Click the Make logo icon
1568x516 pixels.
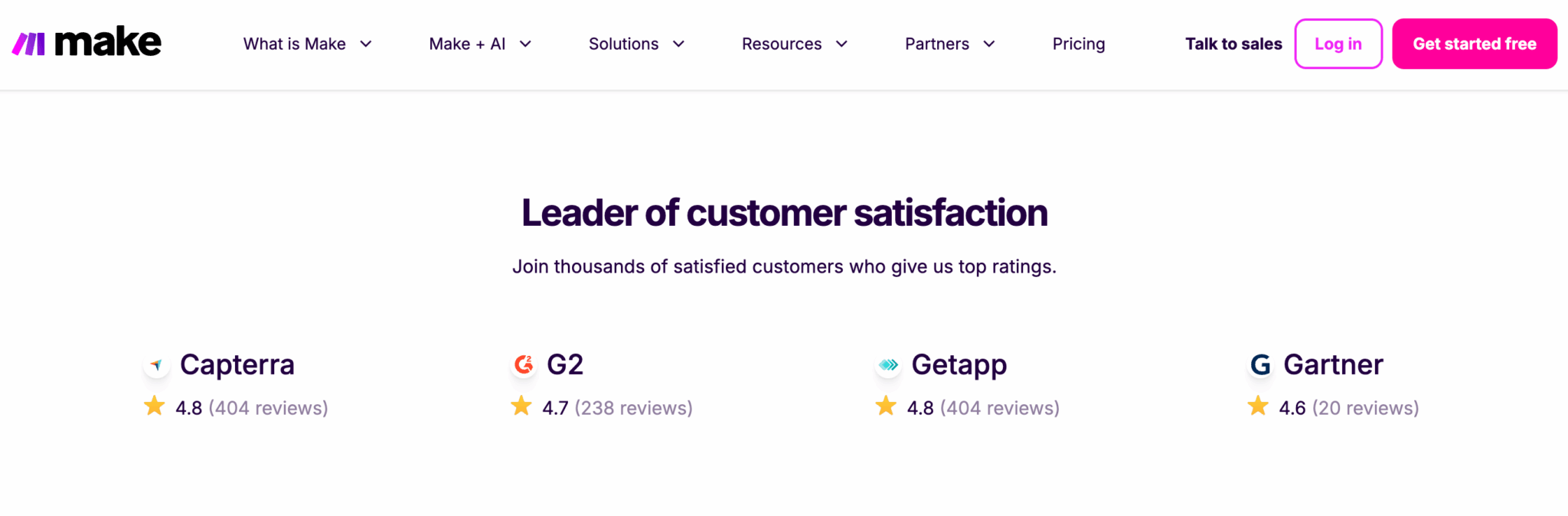tap(29, 44)
